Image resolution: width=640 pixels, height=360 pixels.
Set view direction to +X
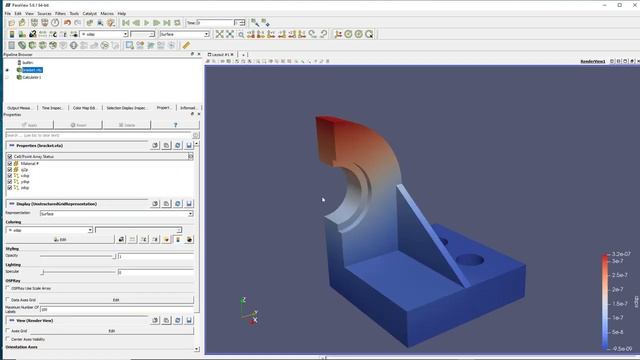251,34
